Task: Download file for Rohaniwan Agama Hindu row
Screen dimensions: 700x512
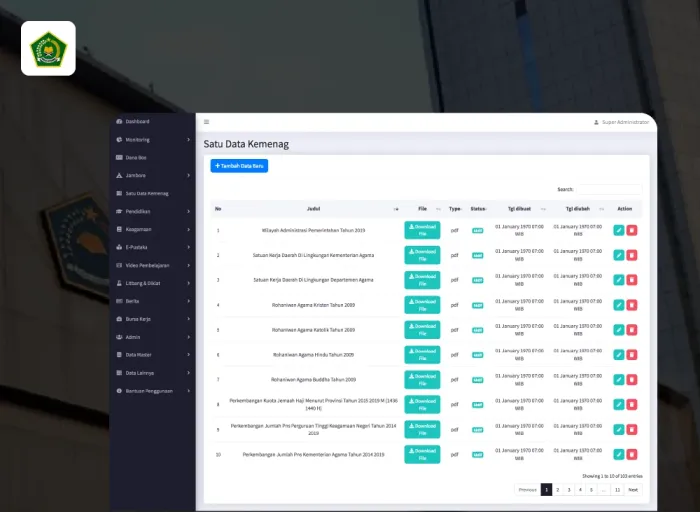Action: coord(422,355)
